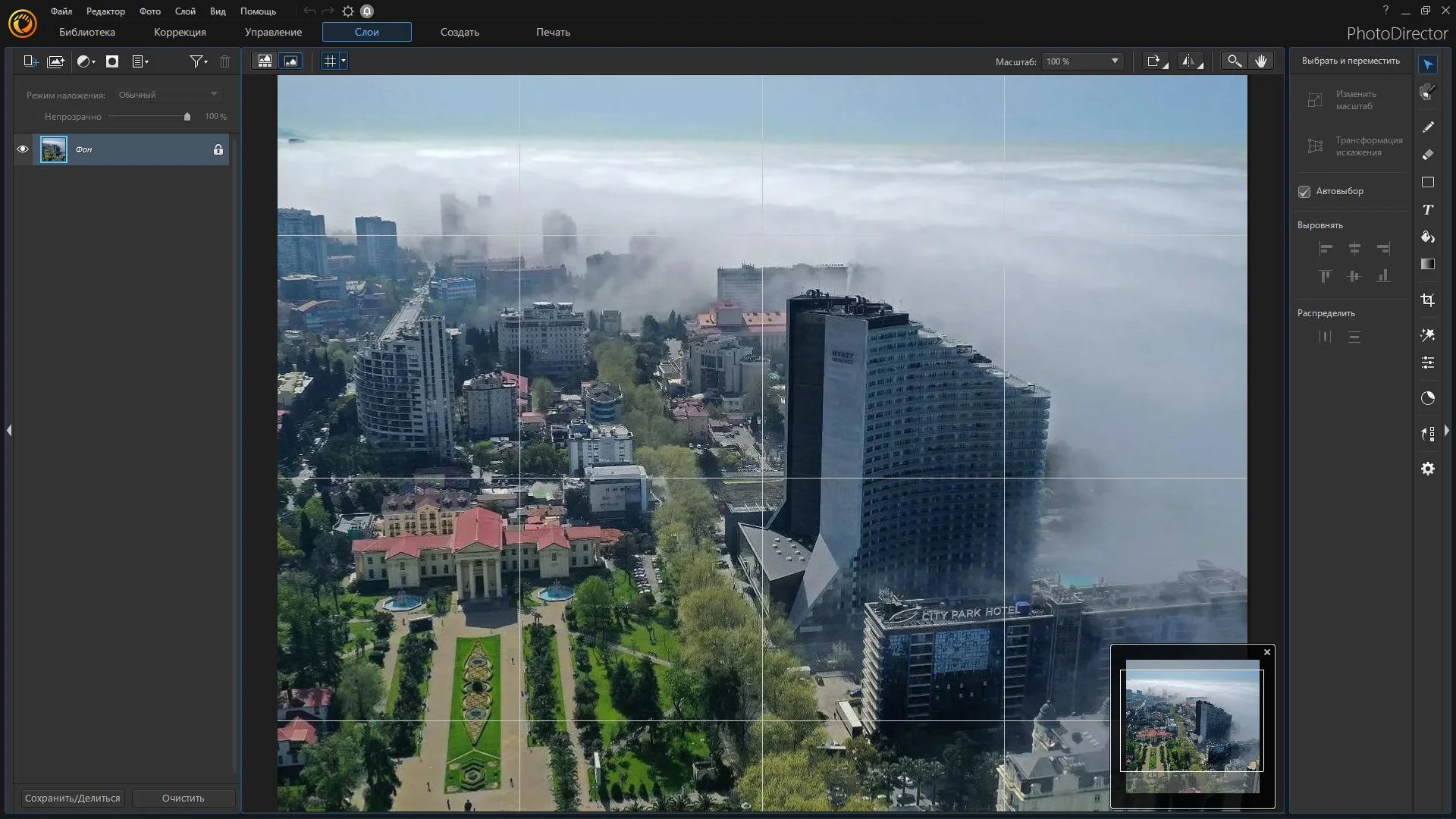Open preferences sun-gear icon in menu bar
This screenshot has width=1456, height=819.
[348, 11]
